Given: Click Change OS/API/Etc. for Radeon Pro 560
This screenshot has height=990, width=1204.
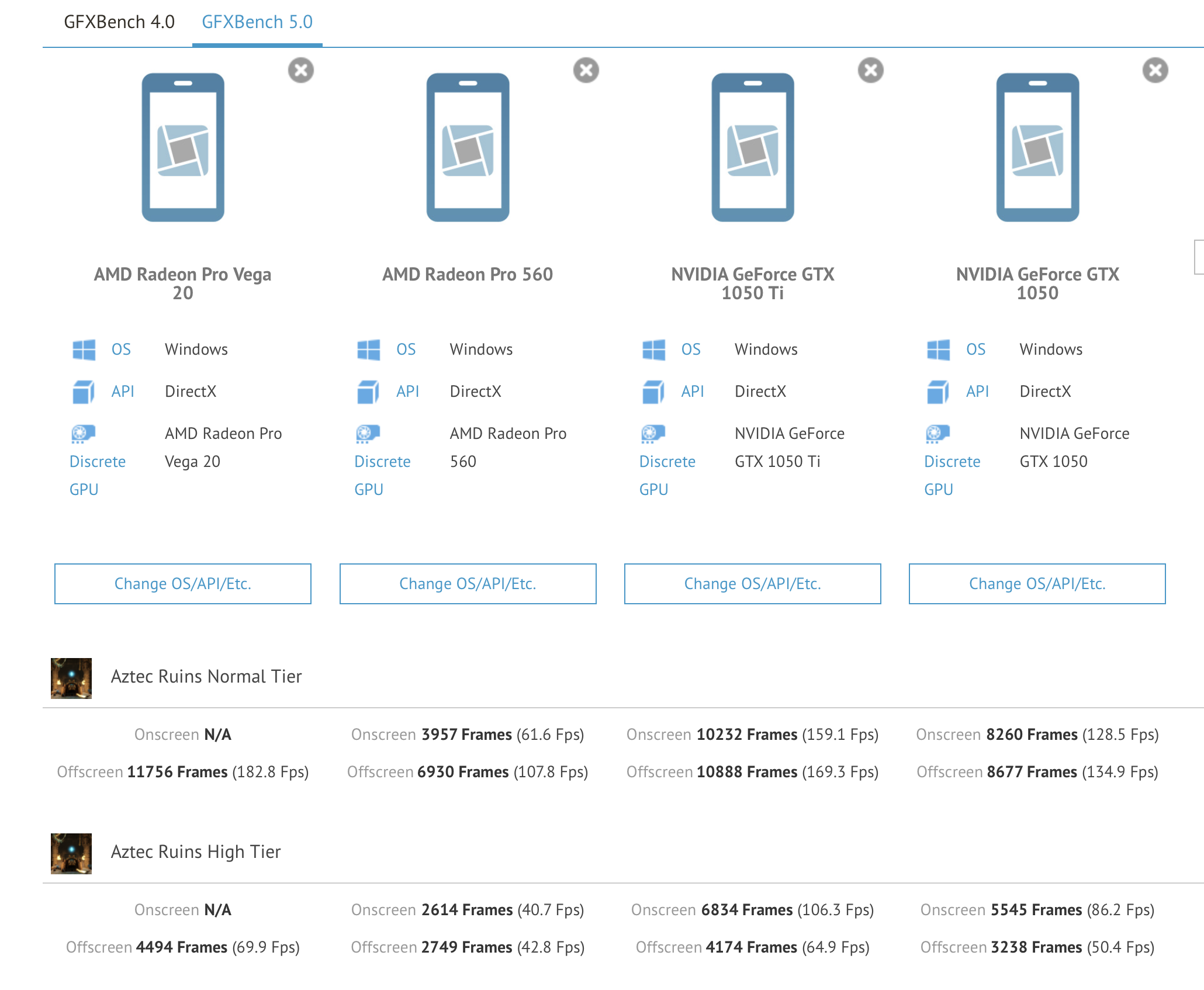Looking at the screenshot, I should point(468,584).
